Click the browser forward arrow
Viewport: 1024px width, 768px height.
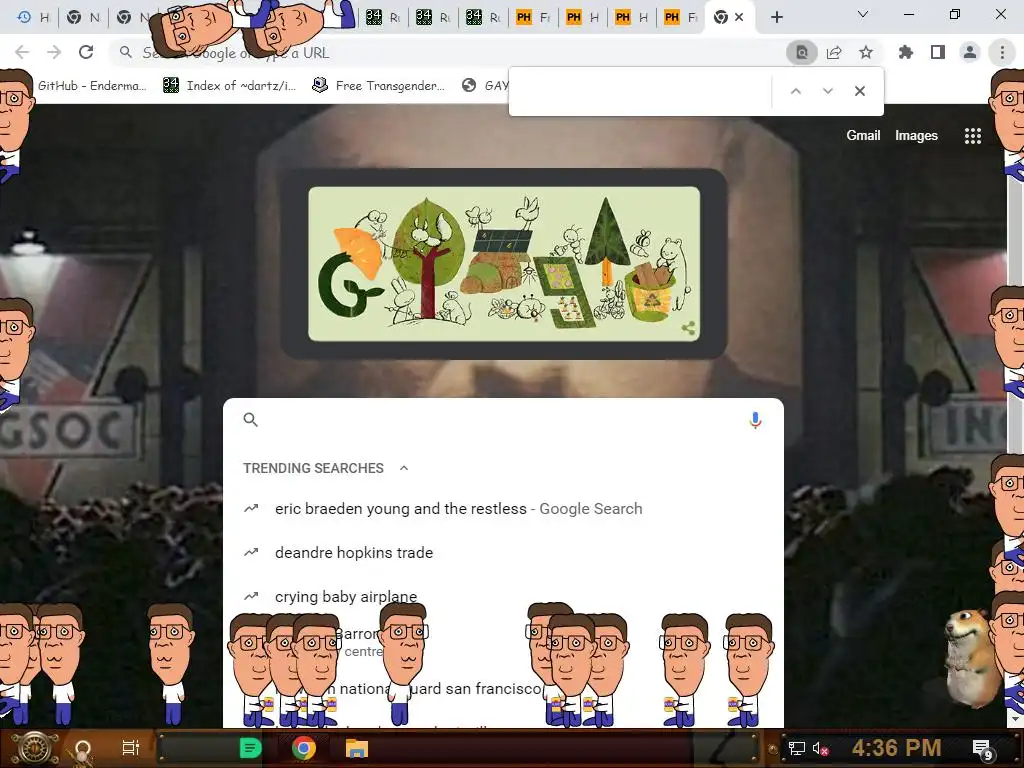pos(54,52)
